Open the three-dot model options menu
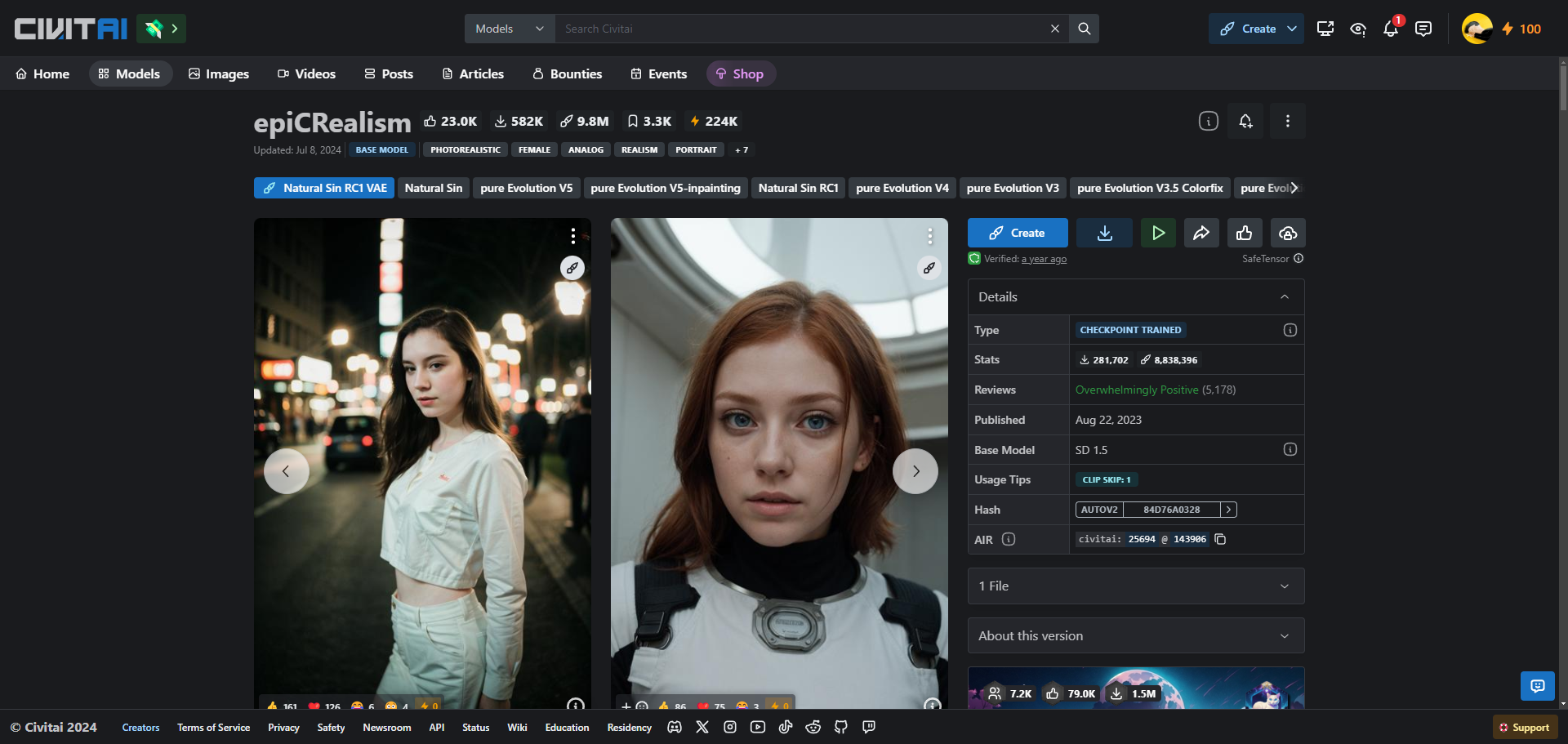Viewport: 1568px width, 744px height. tap(1287, 122)
